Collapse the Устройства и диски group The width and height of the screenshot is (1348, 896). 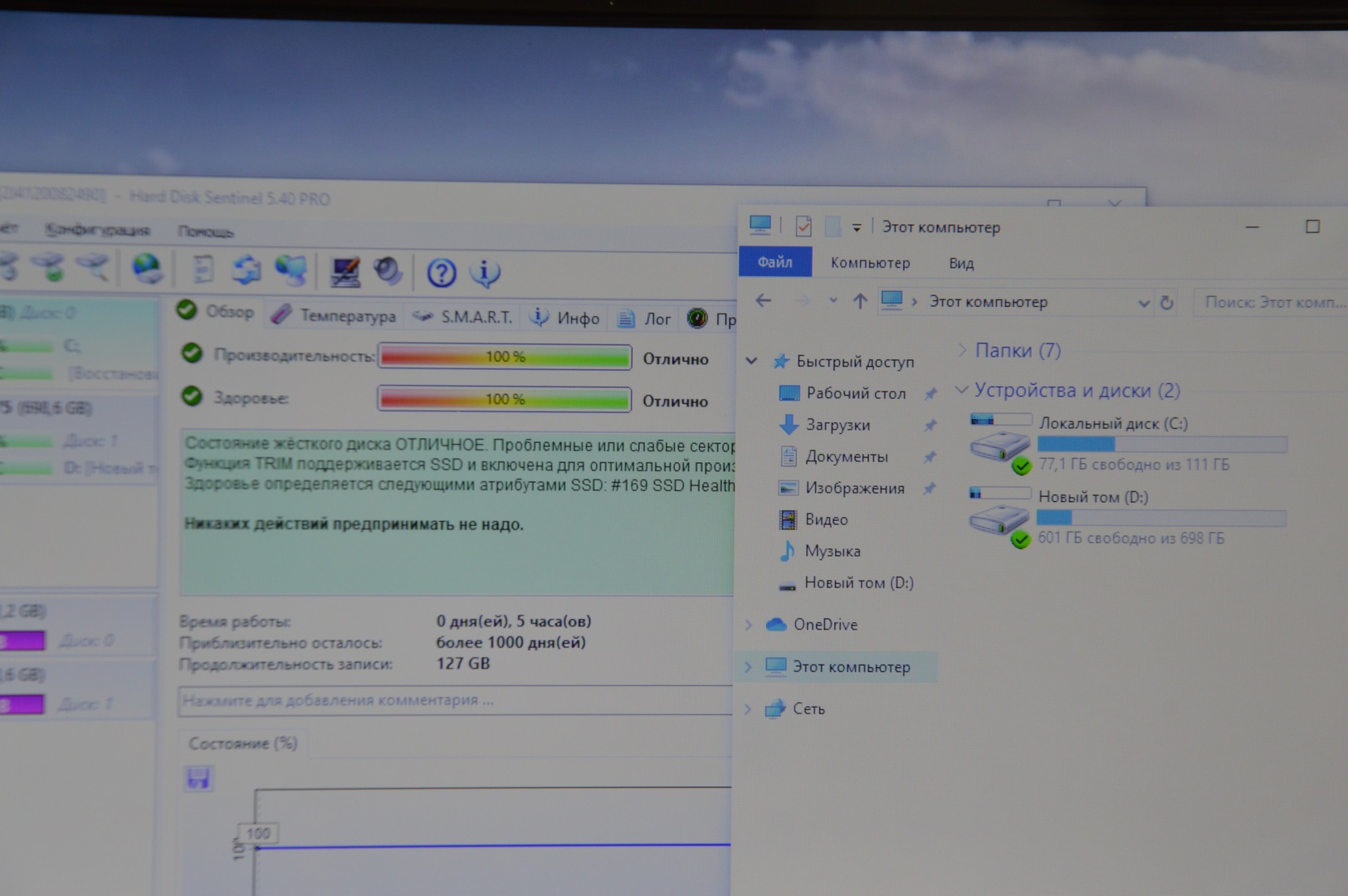click(x=962, y=390)
